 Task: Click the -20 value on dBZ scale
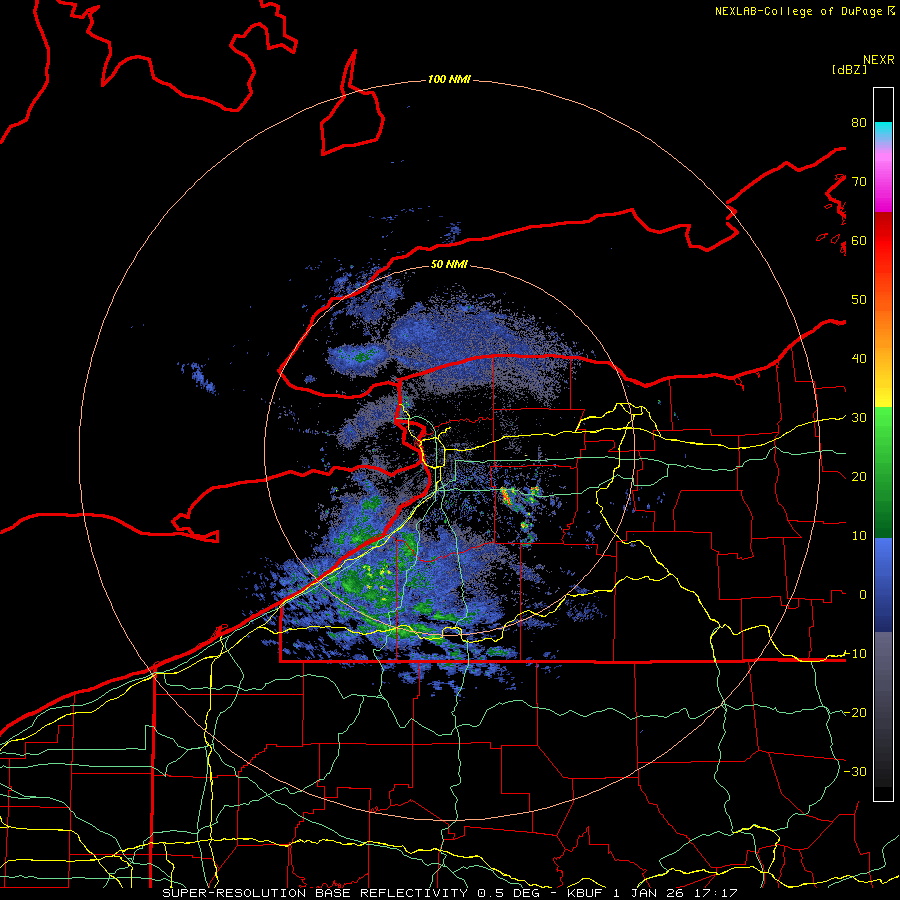(855, 712)
